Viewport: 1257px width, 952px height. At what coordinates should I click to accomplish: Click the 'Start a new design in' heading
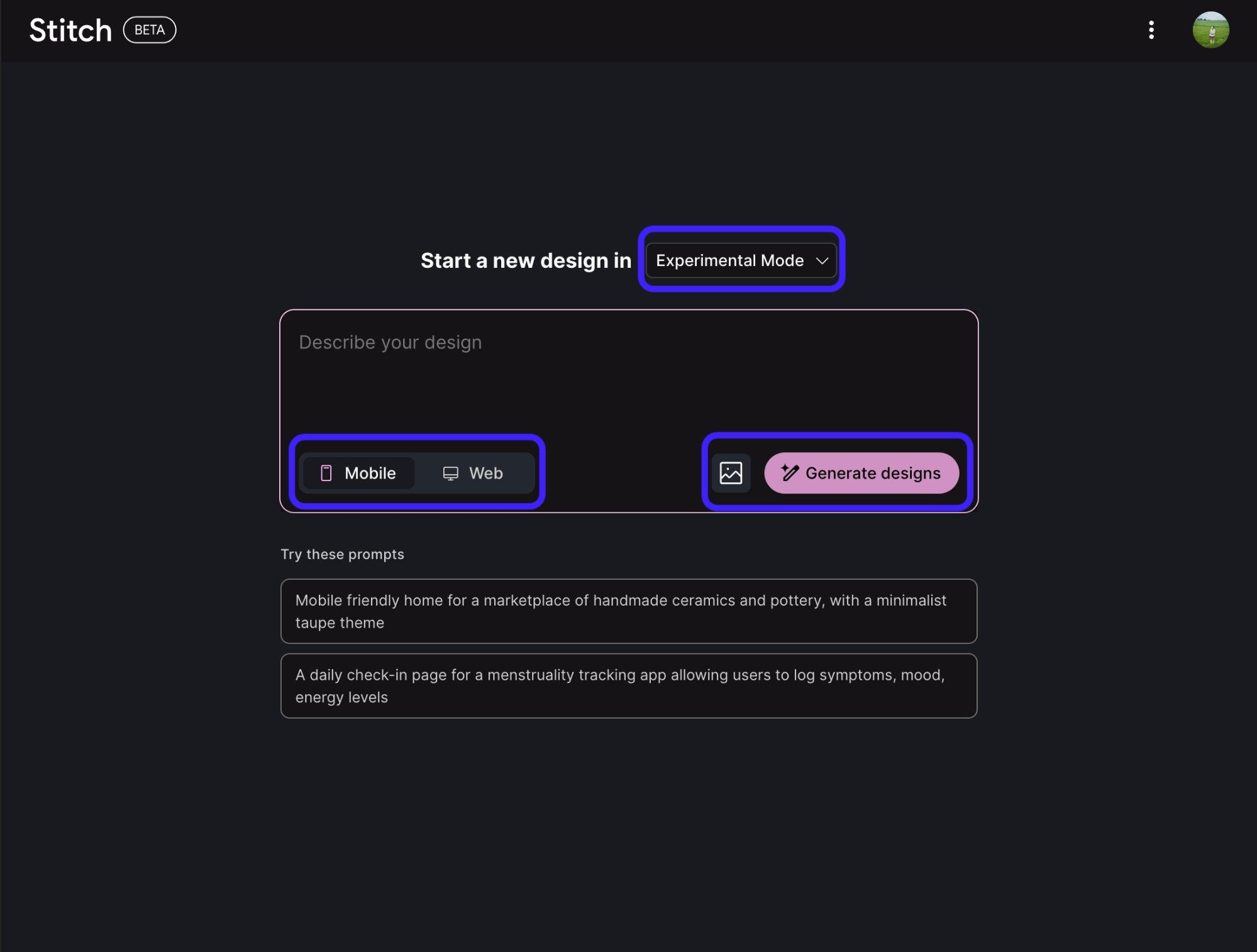(x=526, y=260)
